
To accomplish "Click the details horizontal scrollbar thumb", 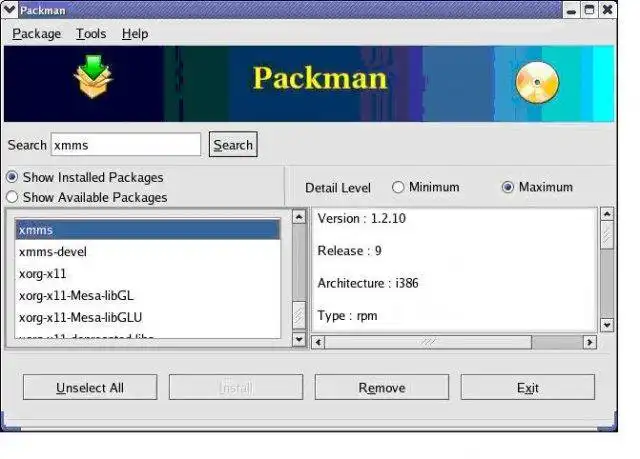I will pos(429,342).
